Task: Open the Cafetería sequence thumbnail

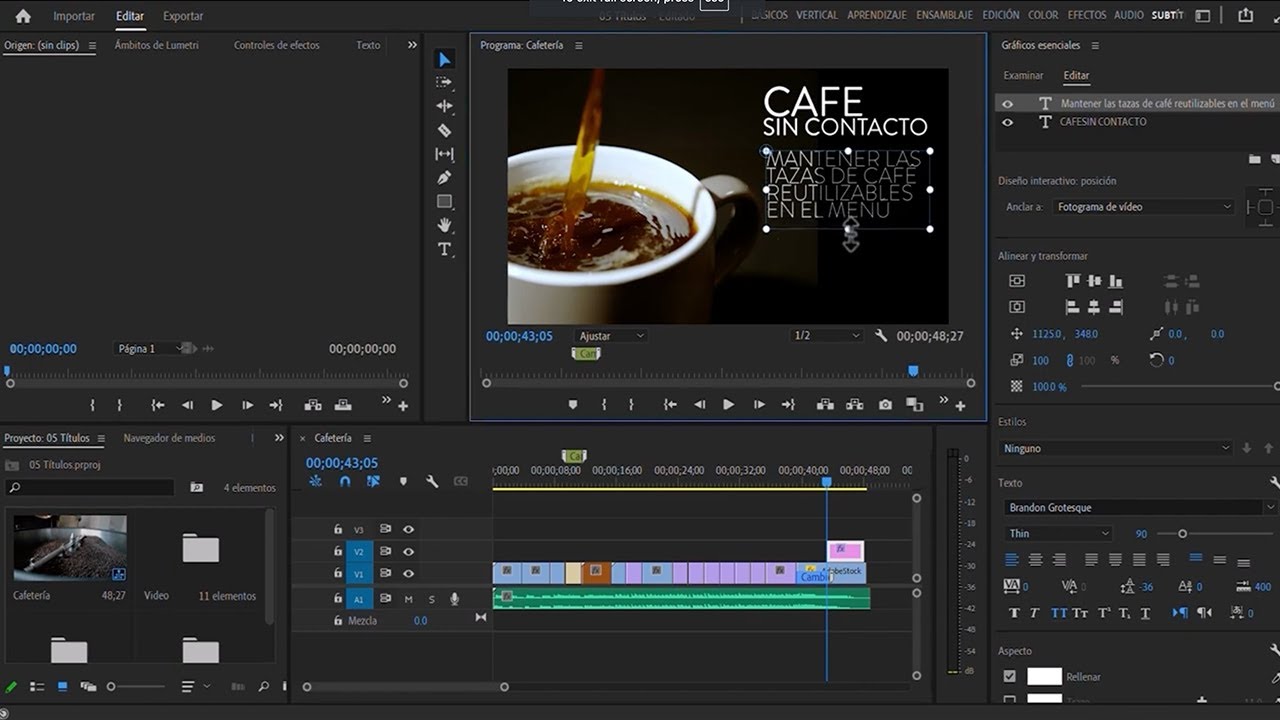Action: (x=70, y=548)
